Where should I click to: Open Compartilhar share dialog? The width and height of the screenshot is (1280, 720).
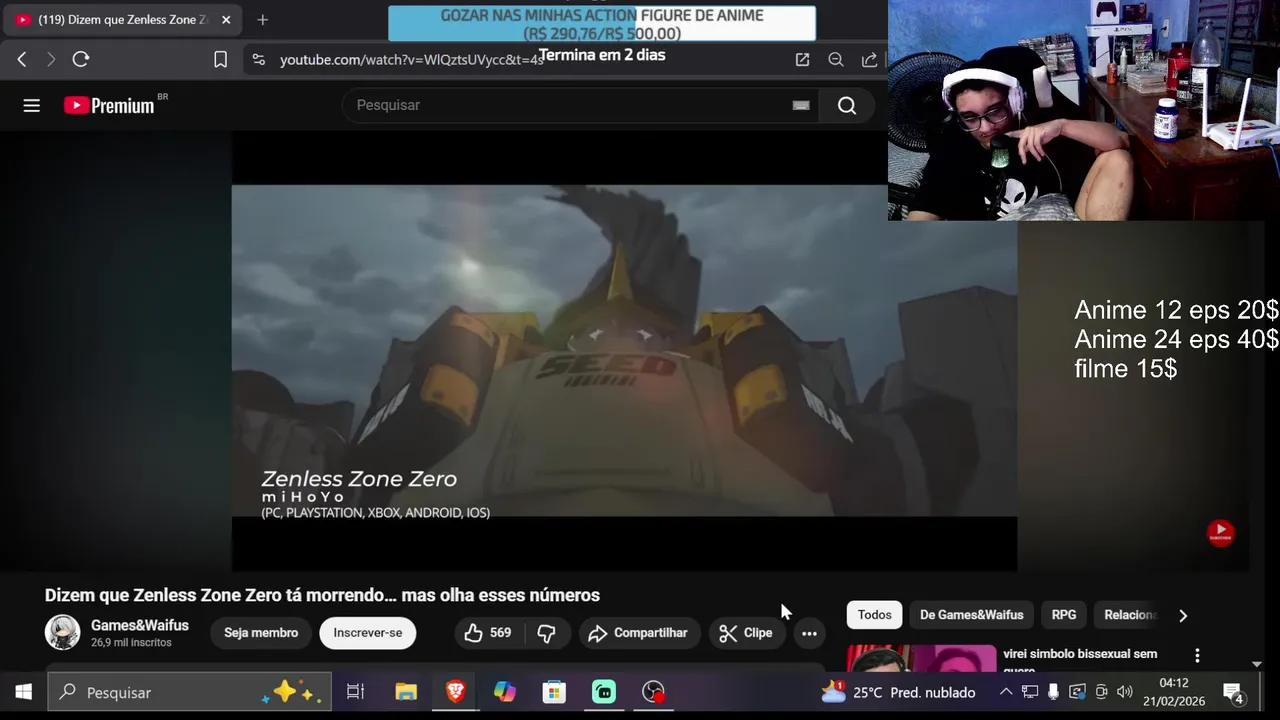[x=637, y=633]
